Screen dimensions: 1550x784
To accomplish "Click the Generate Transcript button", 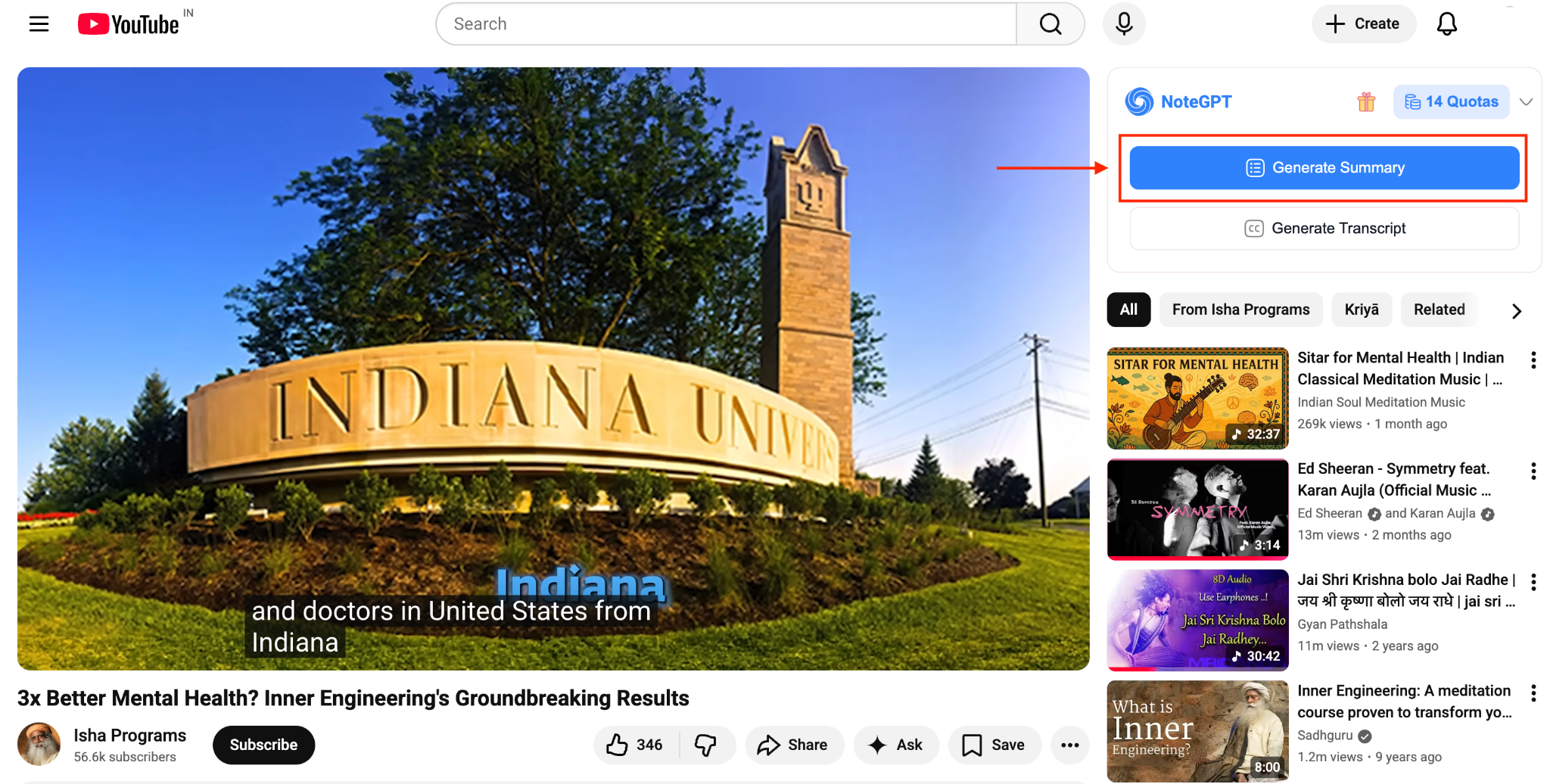I will [1324, 229].
